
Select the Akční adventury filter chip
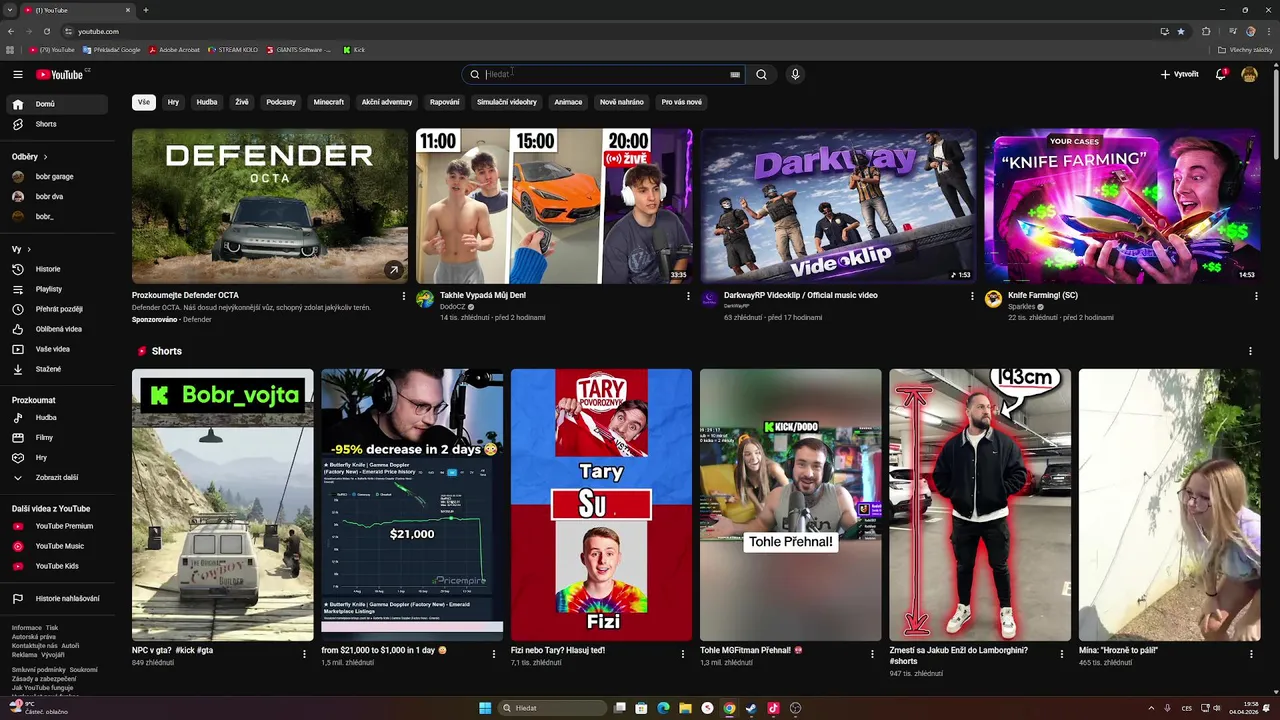[387, 102]
